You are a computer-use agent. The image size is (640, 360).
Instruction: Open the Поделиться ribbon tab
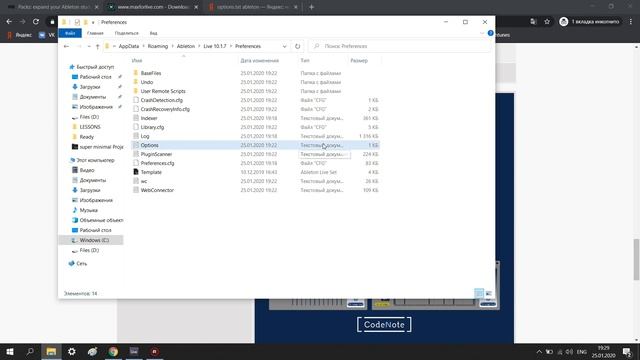[x=127, y=33]
